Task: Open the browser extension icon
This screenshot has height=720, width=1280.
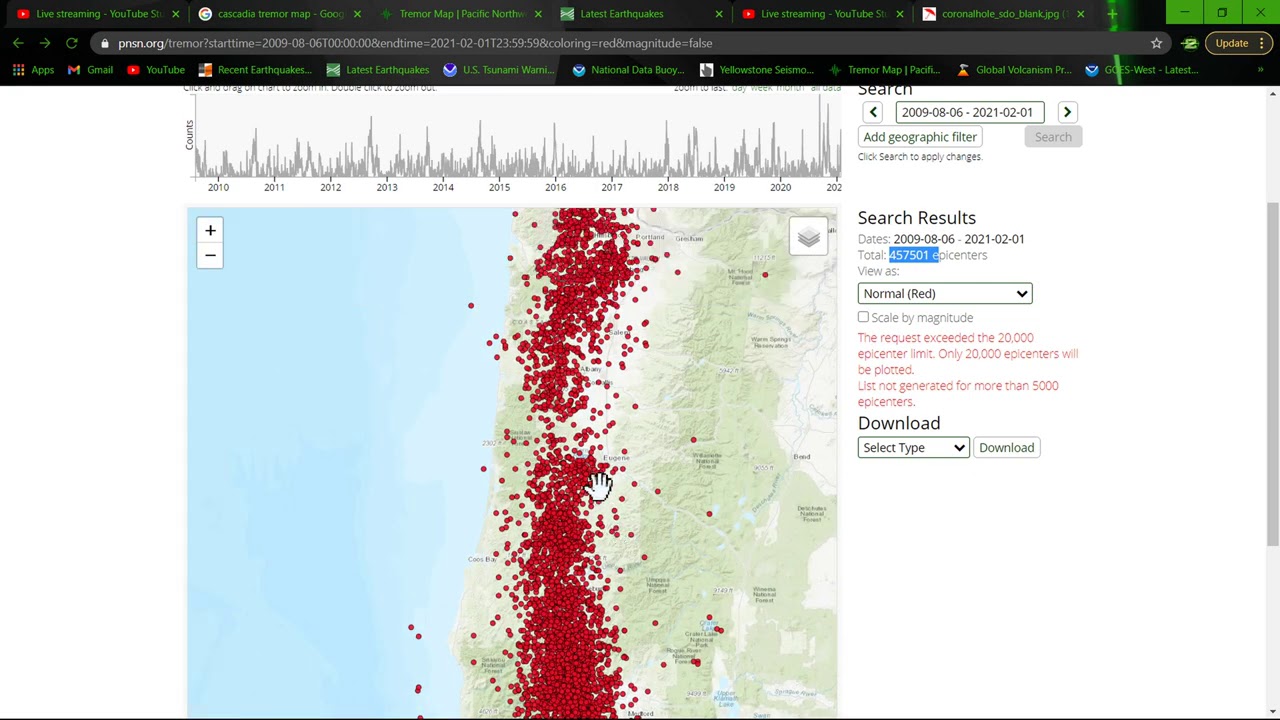Action: coord(1189,43)
